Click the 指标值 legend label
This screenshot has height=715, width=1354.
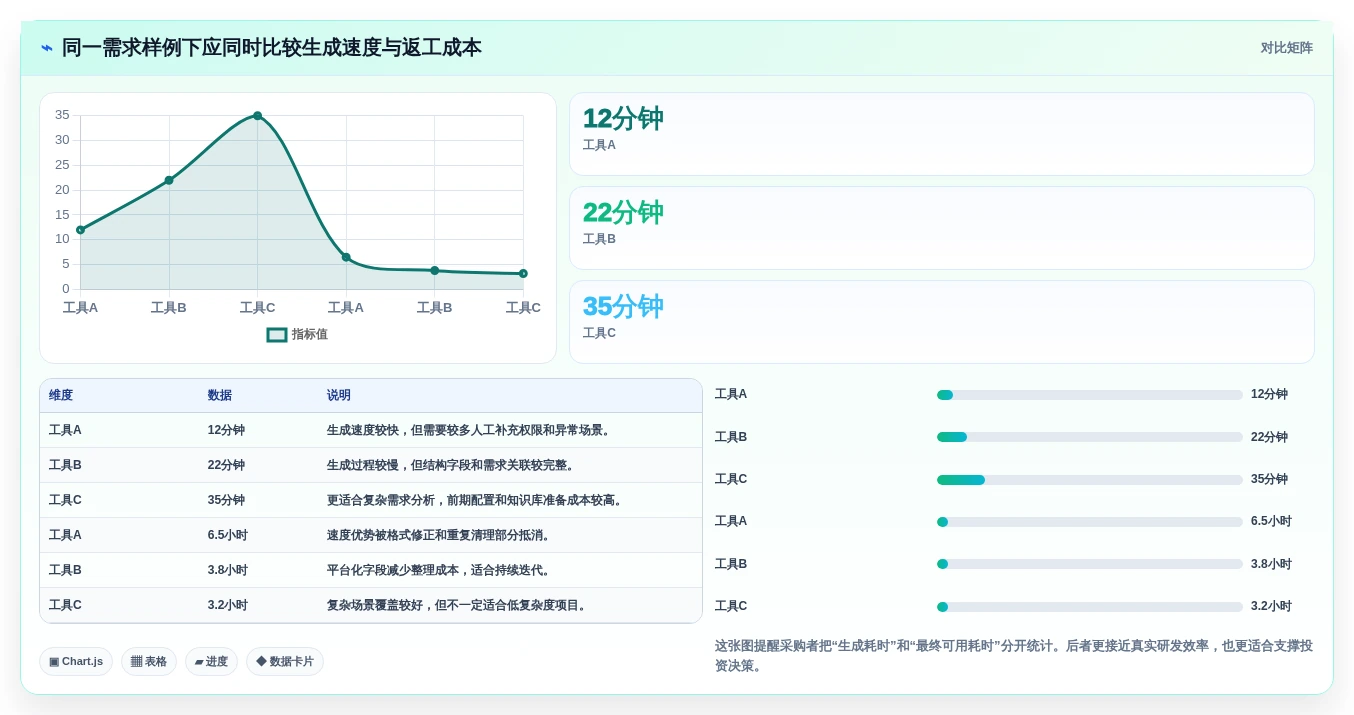310,335
